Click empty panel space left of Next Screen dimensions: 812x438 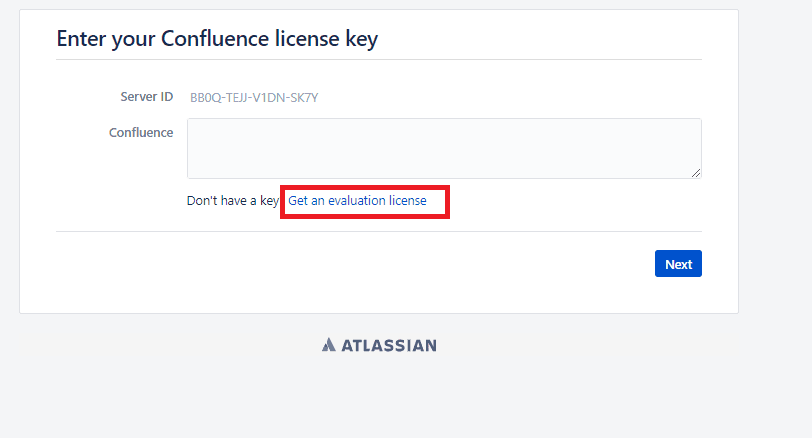pyautogui.click(x=400, y=265)
